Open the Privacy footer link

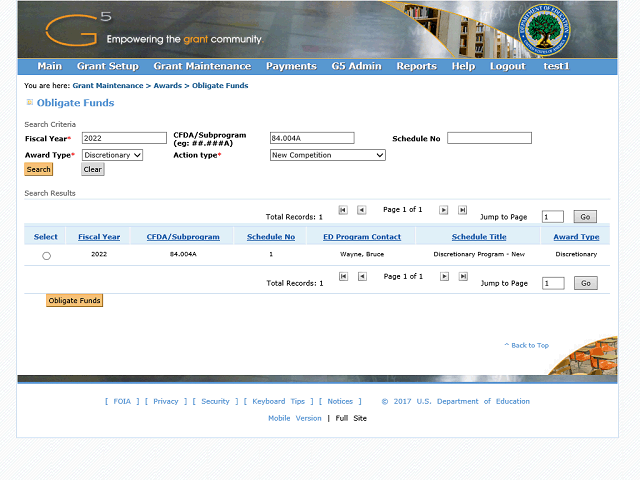166,402
